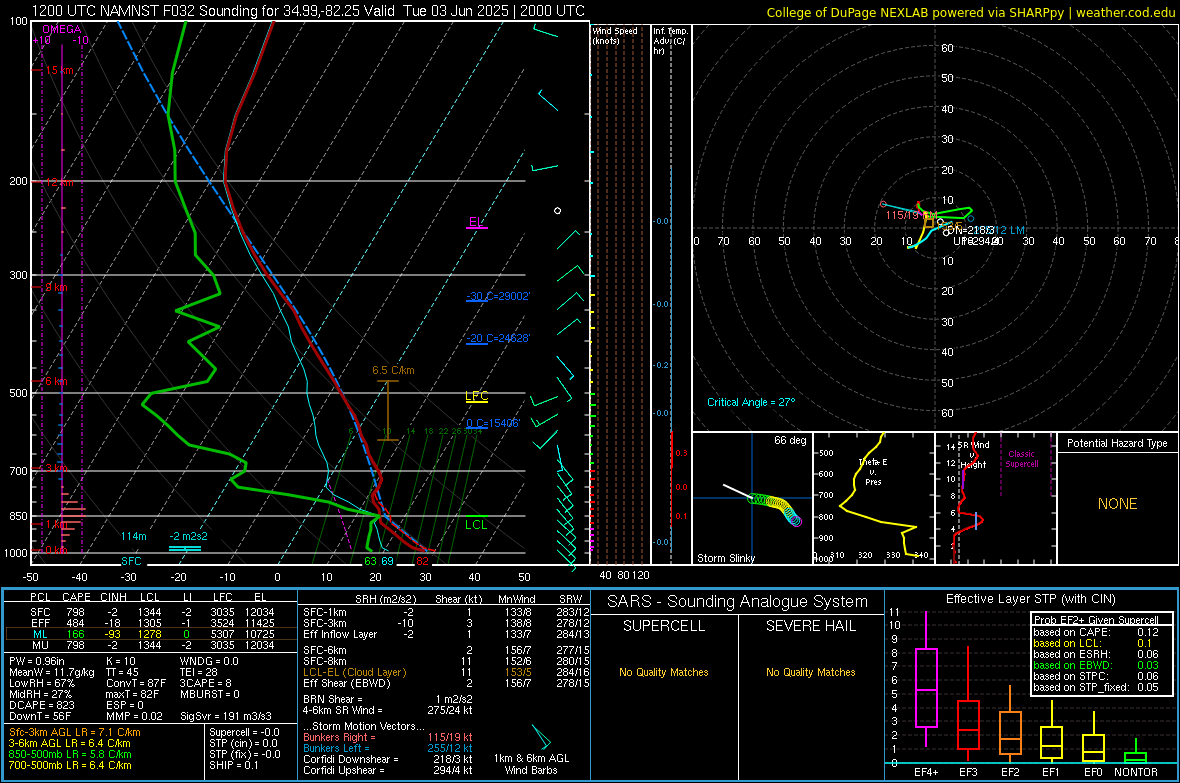This screenshot has height=783, width=1180.
Task: Click the orange 'NONE' hazard type
Action: pyautogui.click(x=1117, y=504)
